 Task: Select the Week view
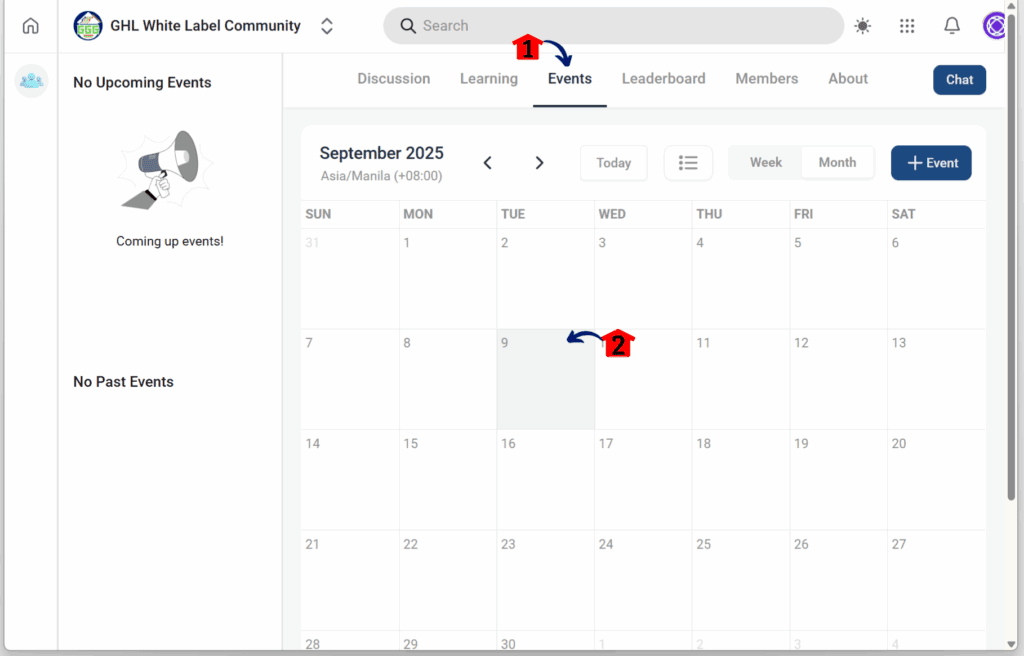(765, 163)
